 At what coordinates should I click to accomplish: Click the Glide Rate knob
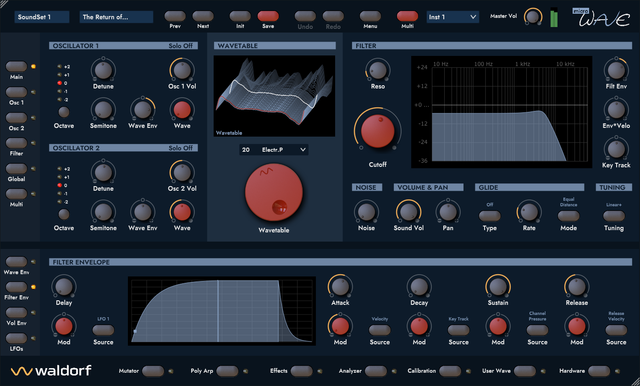pos(529,212)
